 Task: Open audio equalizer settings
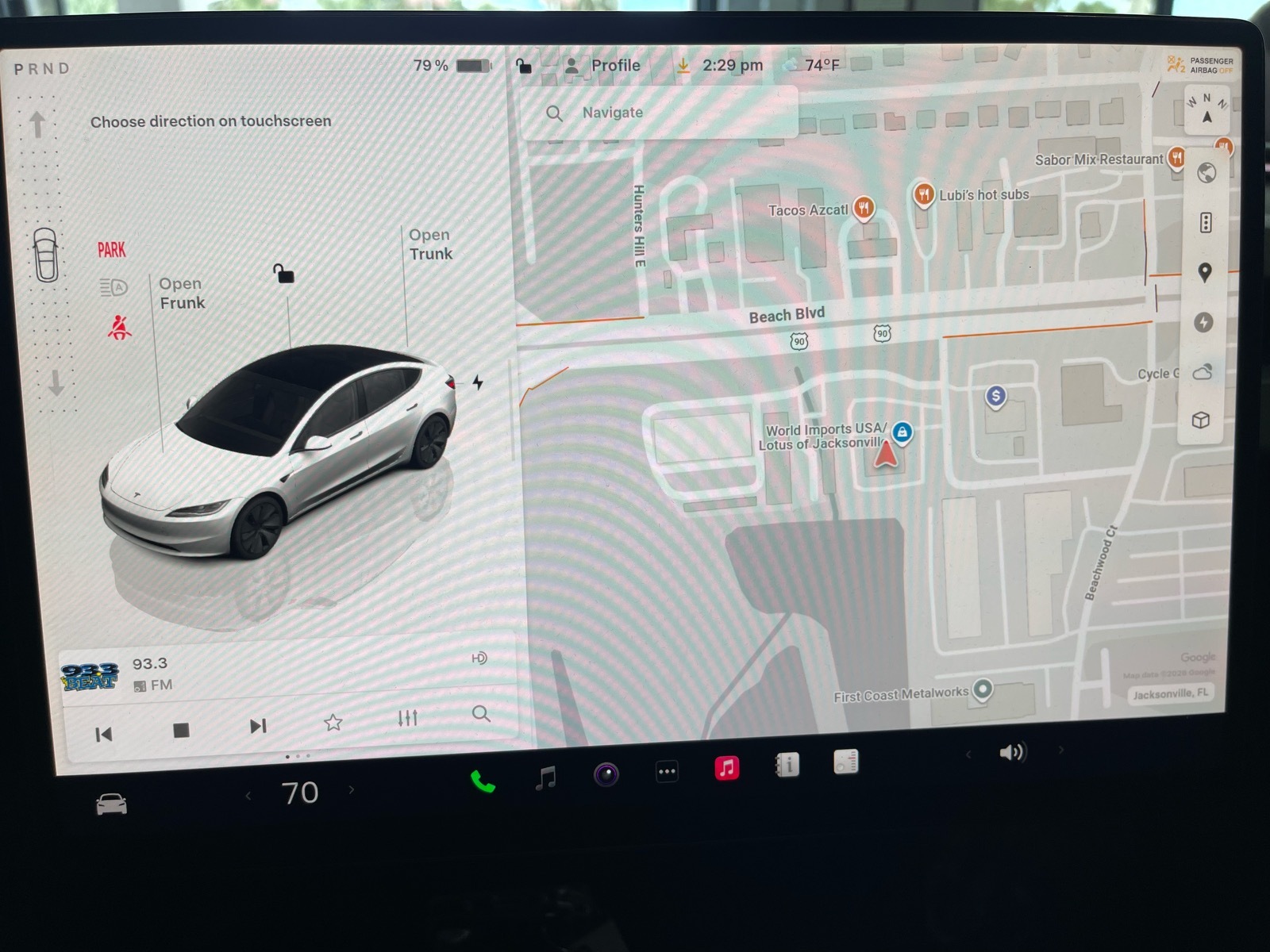click(x=407, y=718)
